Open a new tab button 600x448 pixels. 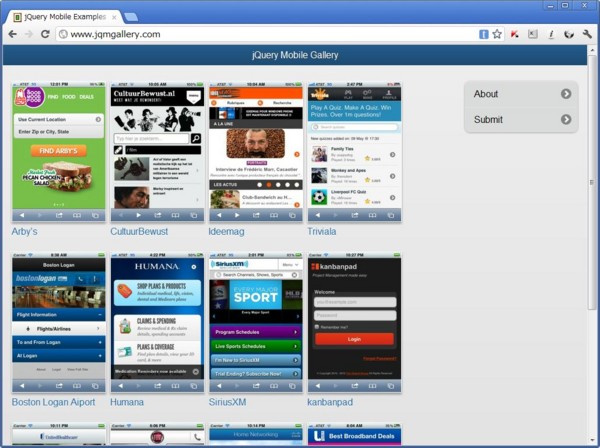[131, 17]
